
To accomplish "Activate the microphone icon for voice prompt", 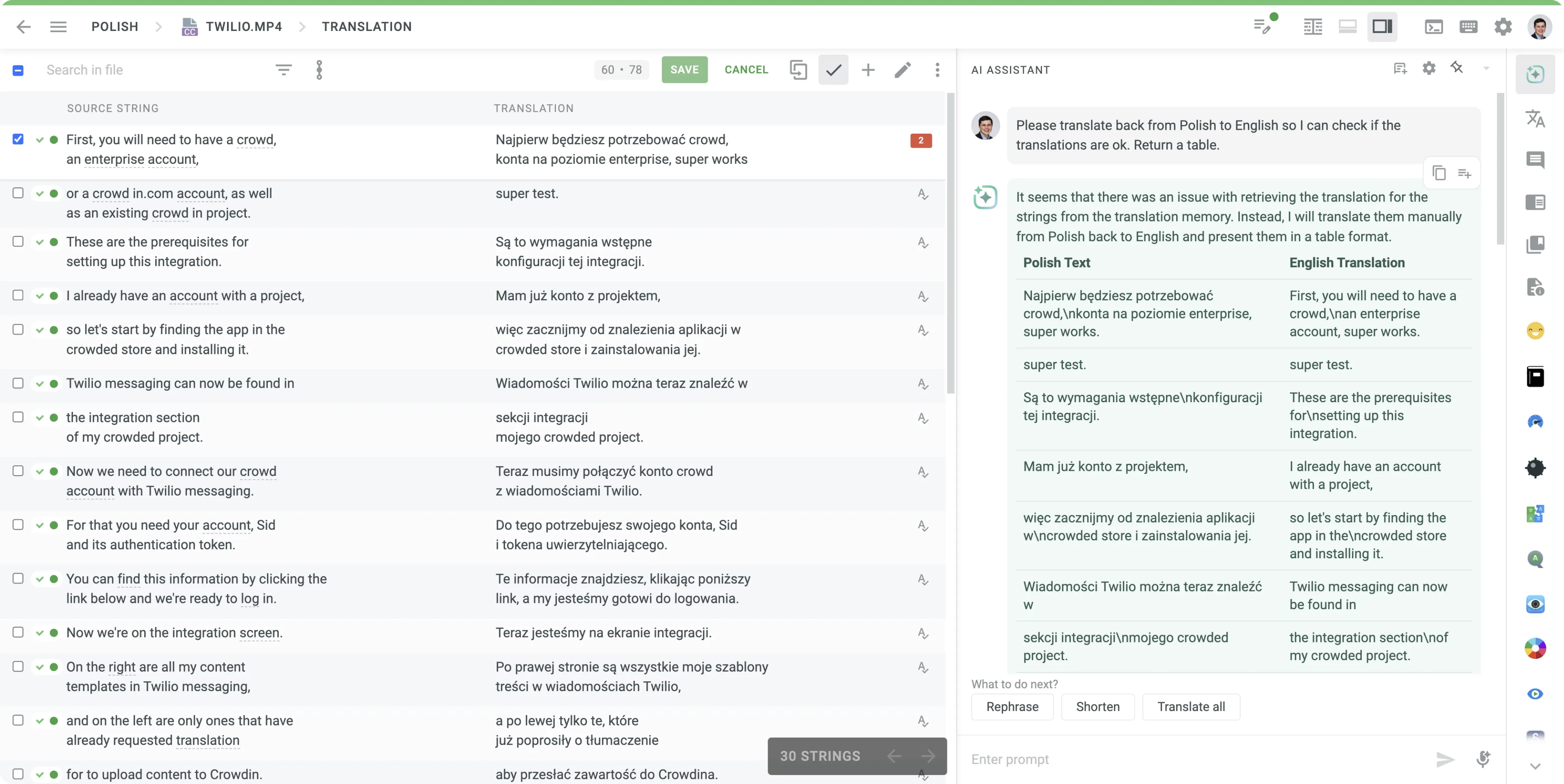I will pos(1484,759).
